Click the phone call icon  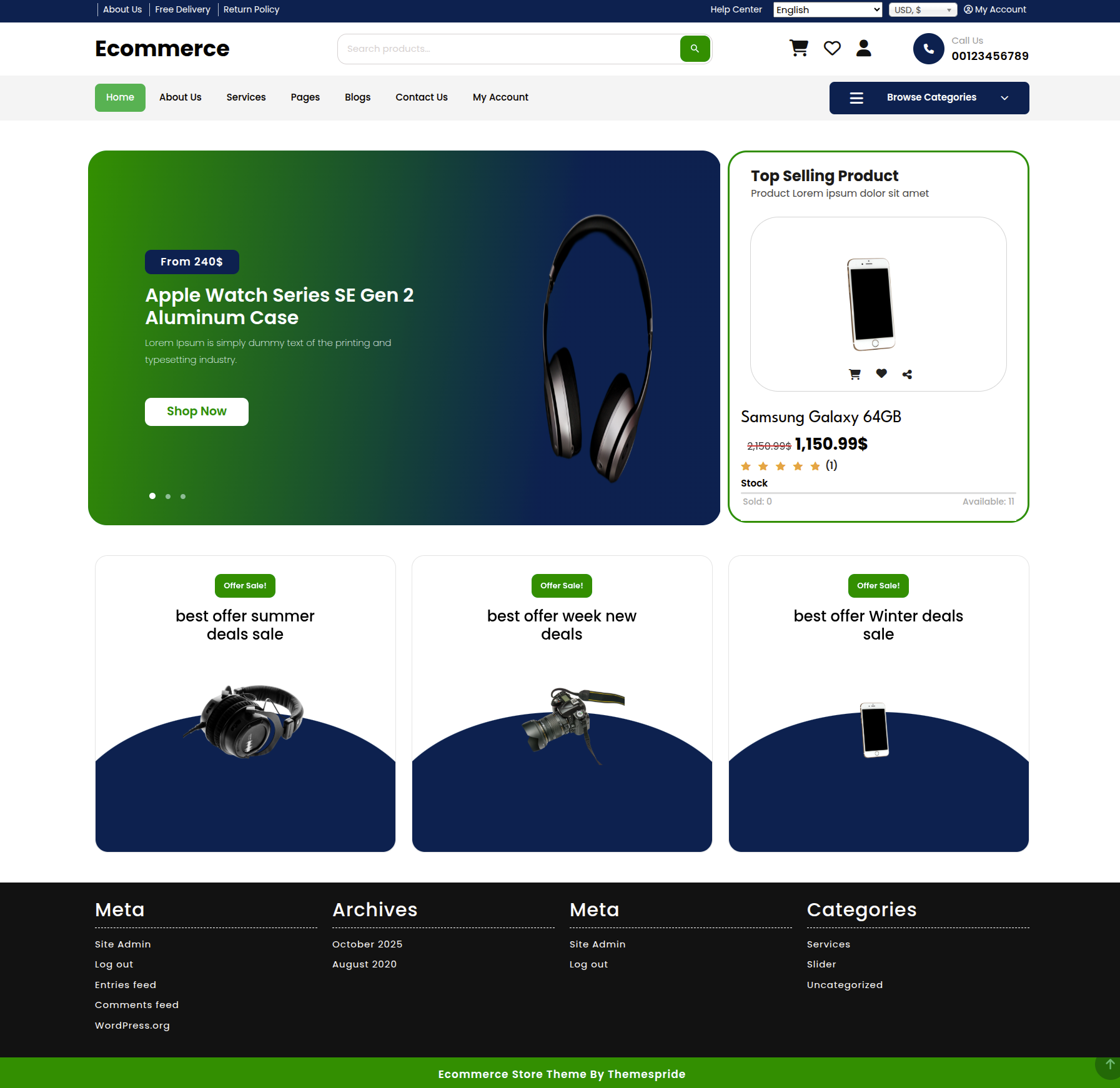coord(928,49)
